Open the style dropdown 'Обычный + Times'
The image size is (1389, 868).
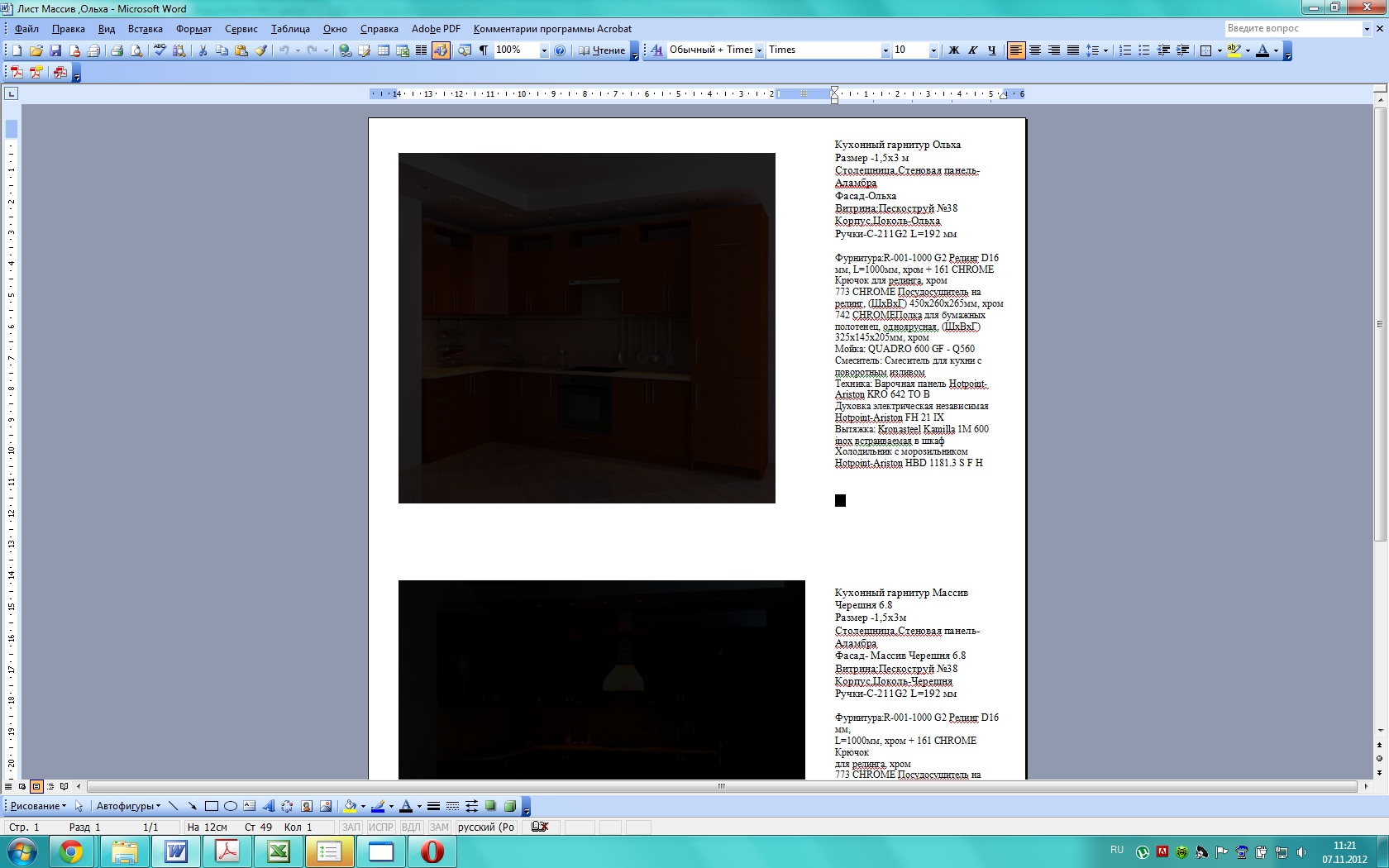pos(759,50)
